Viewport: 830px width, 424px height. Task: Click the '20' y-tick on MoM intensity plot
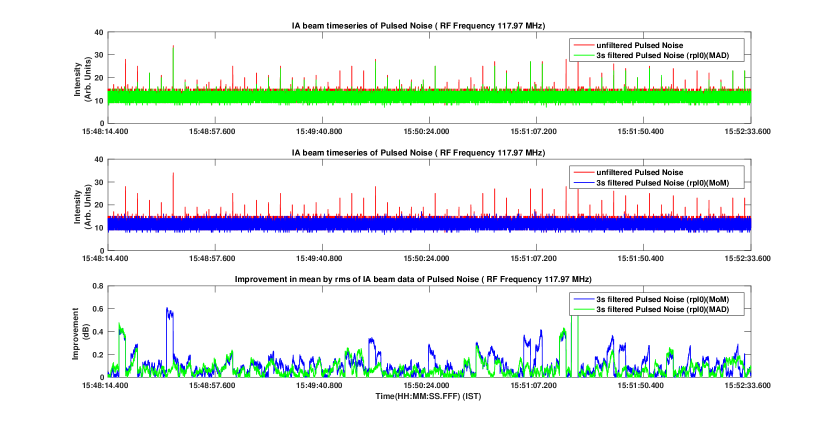(100, 205)
